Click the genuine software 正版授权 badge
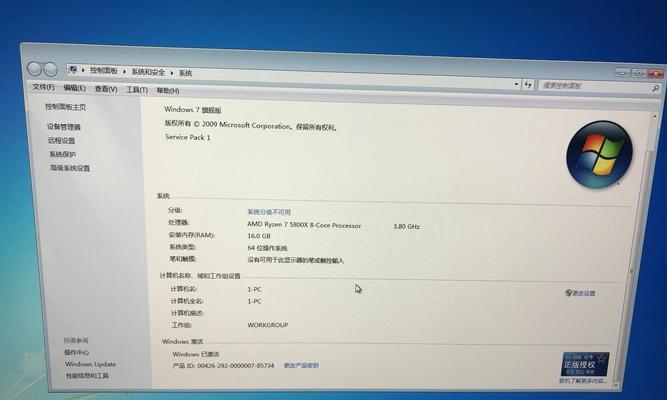Image resolution: width=667 pixels, height=400 pixels. pos(585,364)
